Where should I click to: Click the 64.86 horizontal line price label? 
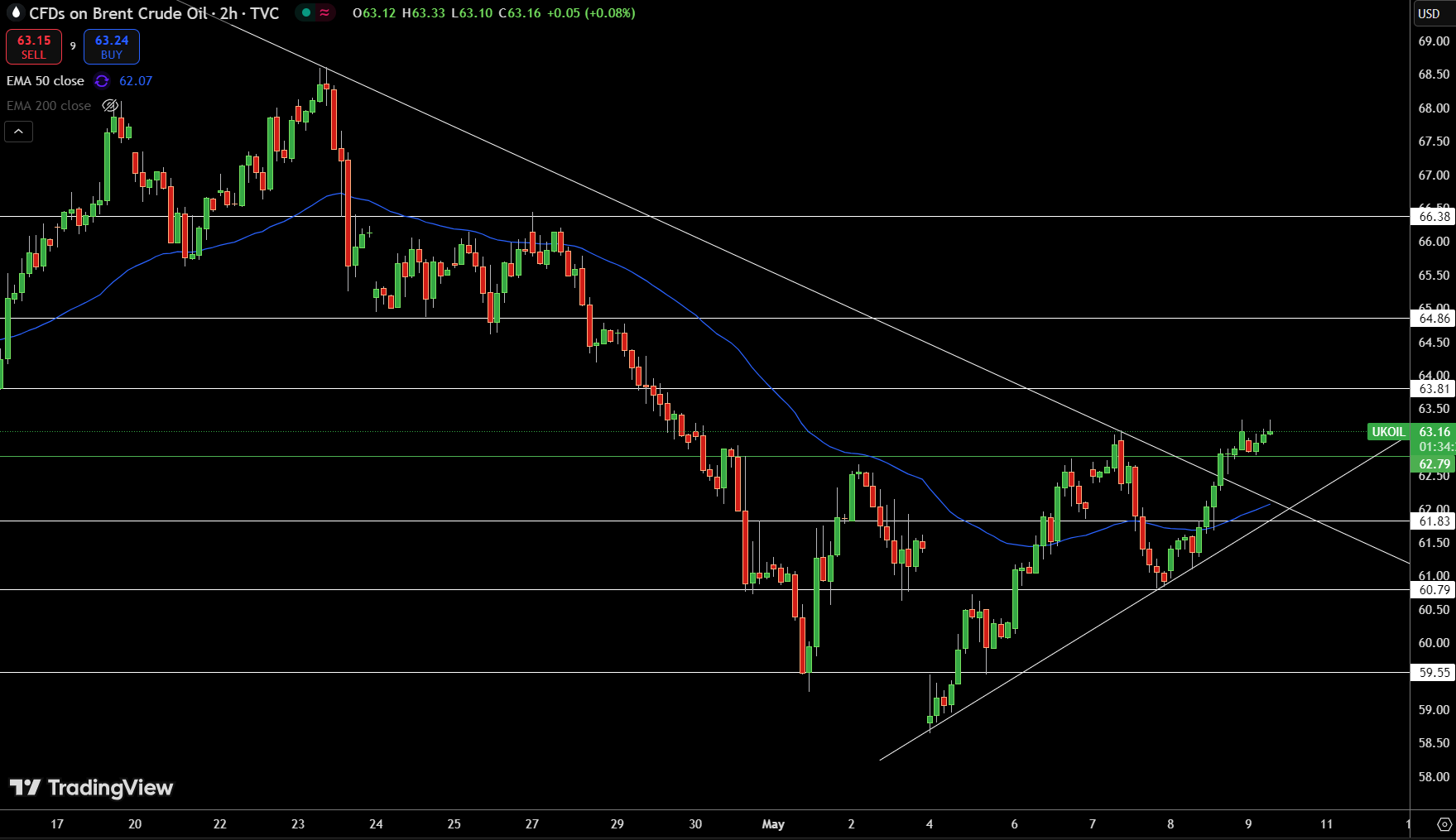tap(1434, 319)
